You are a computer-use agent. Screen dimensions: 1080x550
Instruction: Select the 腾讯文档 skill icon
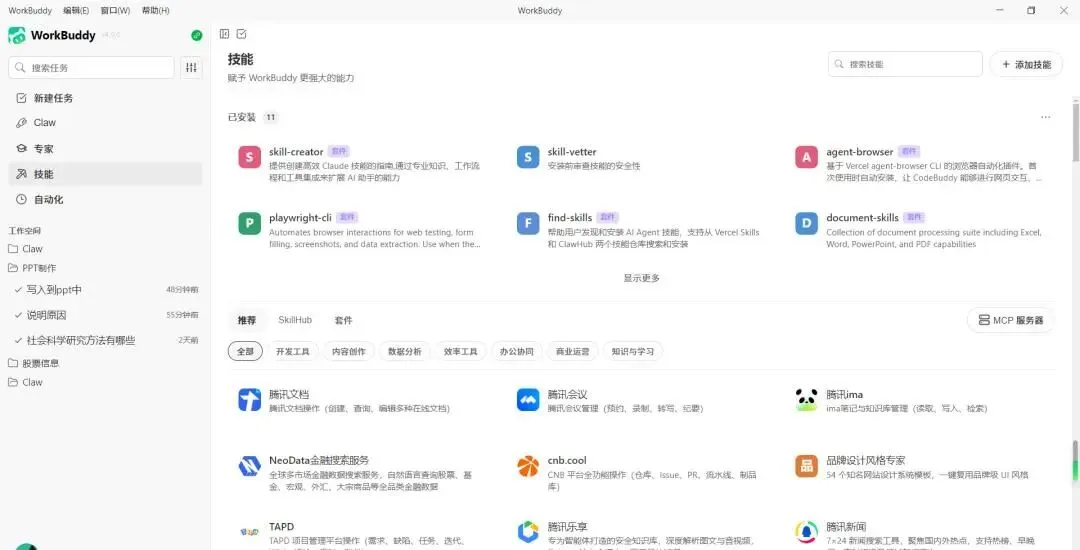[x=249, y=400]
